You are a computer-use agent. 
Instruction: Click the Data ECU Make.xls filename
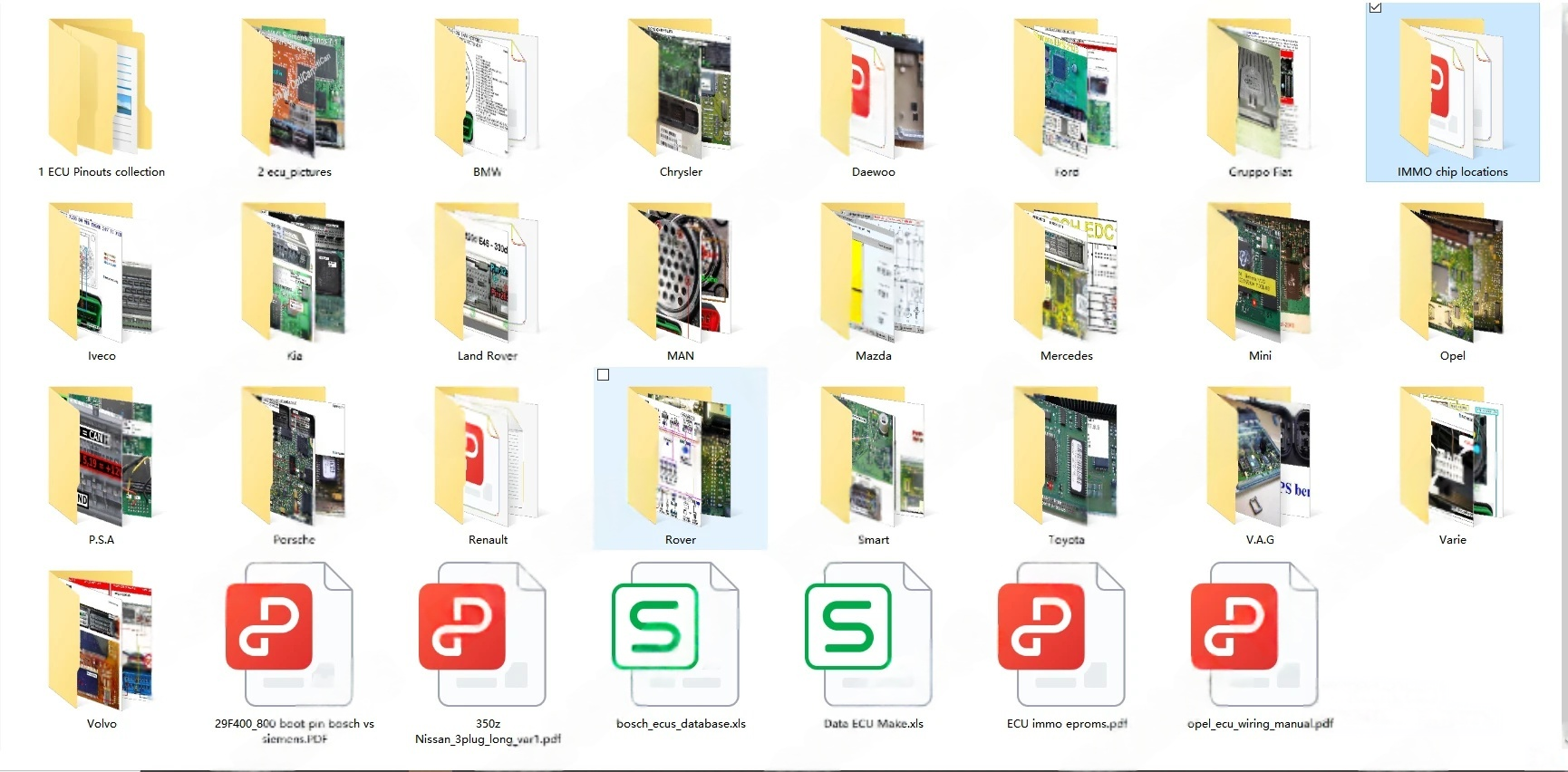[874, 724]
